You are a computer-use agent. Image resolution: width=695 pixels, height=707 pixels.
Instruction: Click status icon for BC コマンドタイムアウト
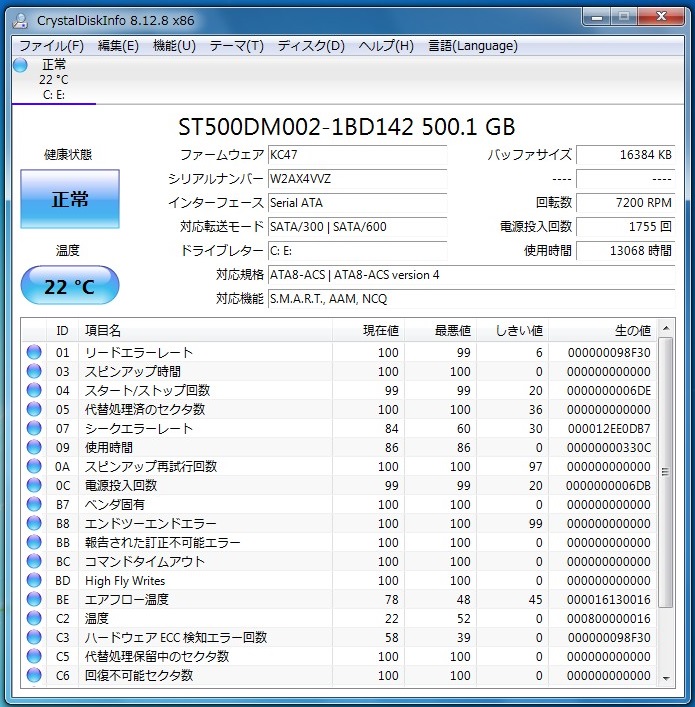tap(34, 561)
